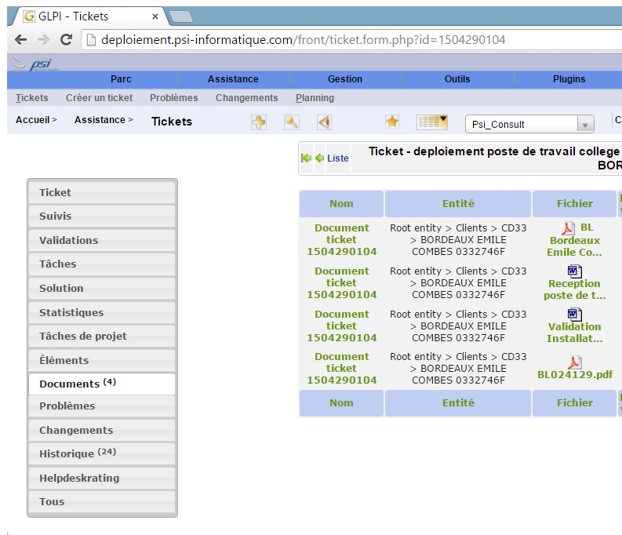Open Word icon for Validation Installat file
Viewport: 622px width, 535px height.
574,314
